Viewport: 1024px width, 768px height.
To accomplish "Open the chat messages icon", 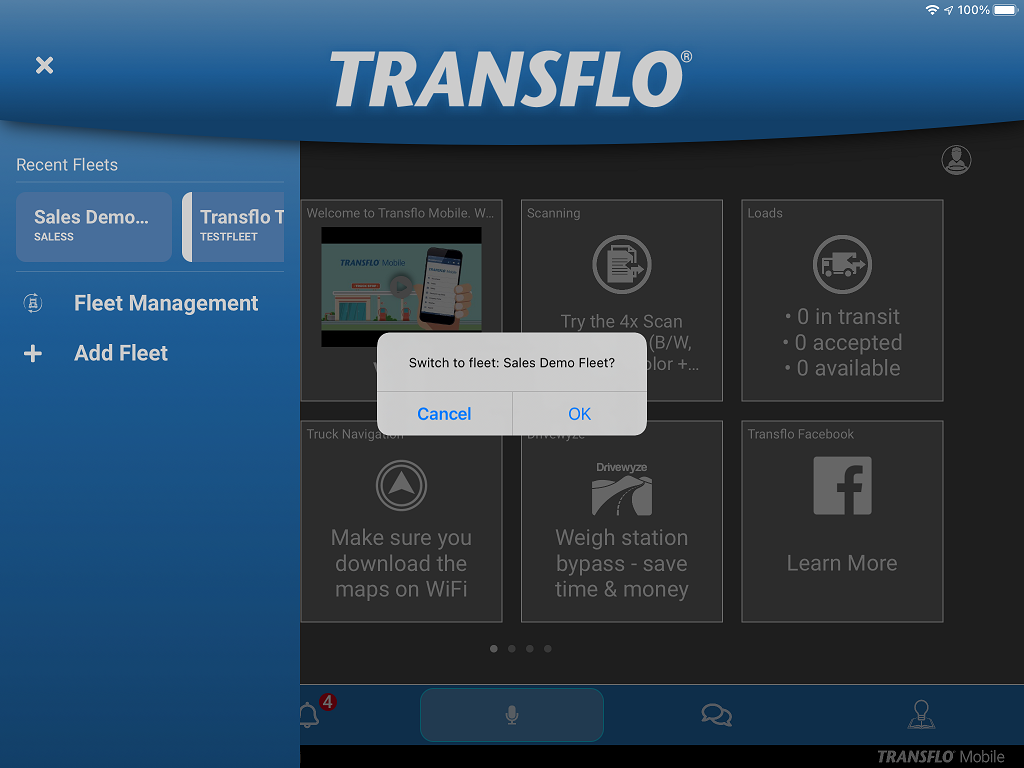I will (x=716, y=715).
